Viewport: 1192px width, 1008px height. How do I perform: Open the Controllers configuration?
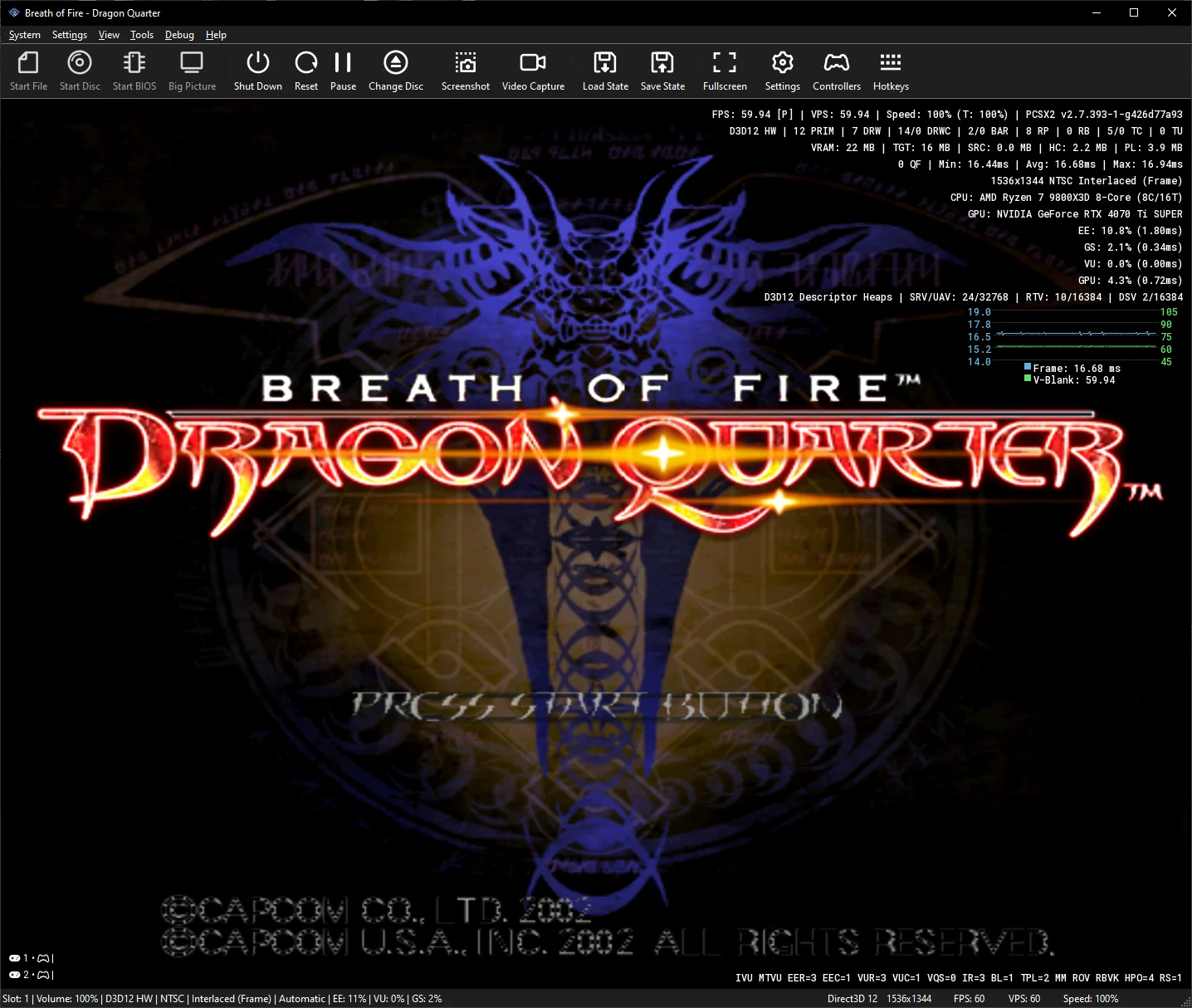(837, 71)
